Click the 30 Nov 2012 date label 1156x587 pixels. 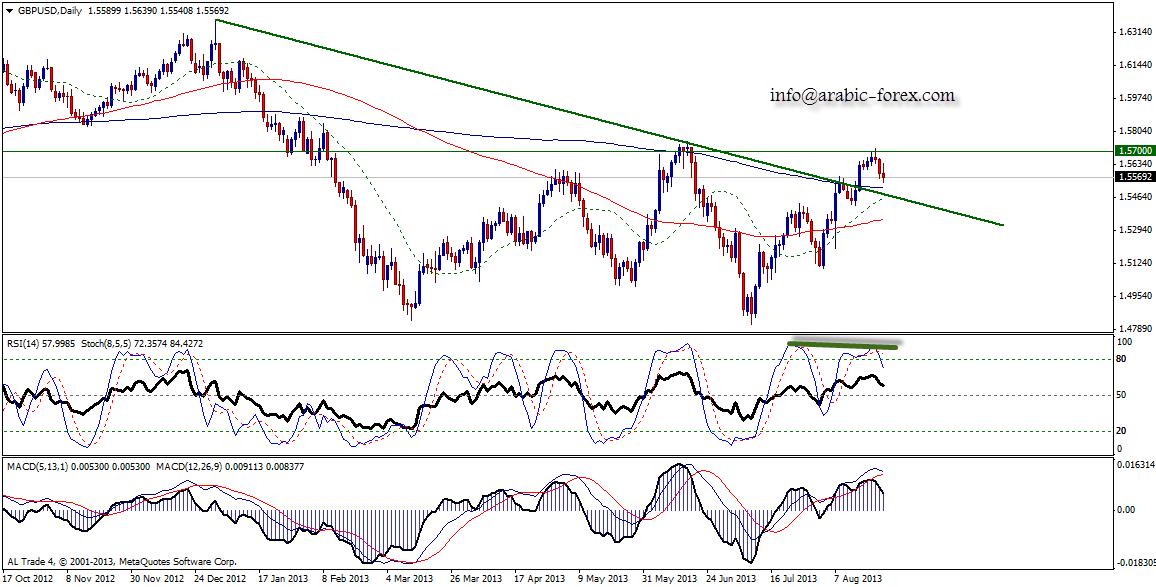[x=159, y=579]
